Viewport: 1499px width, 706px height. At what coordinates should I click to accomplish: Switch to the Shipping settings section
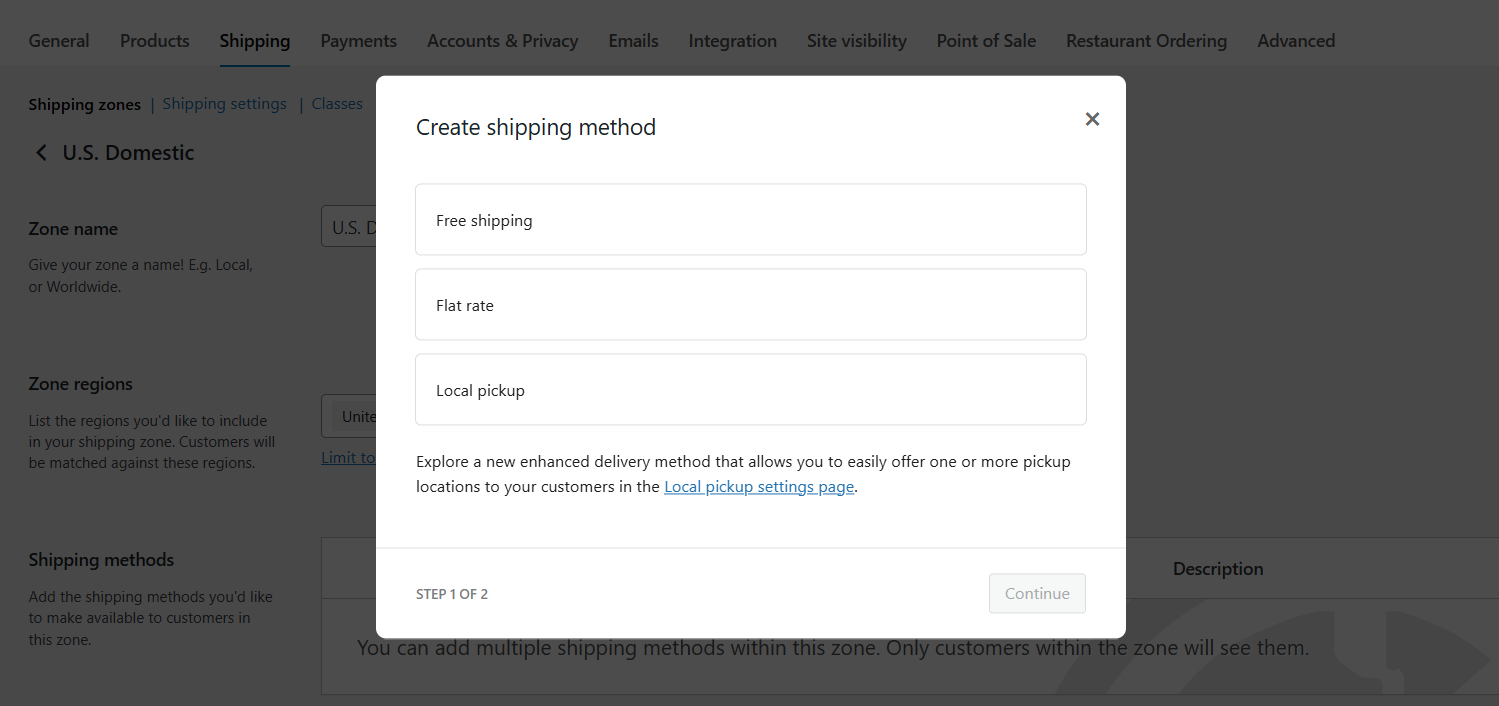point(224,103)
